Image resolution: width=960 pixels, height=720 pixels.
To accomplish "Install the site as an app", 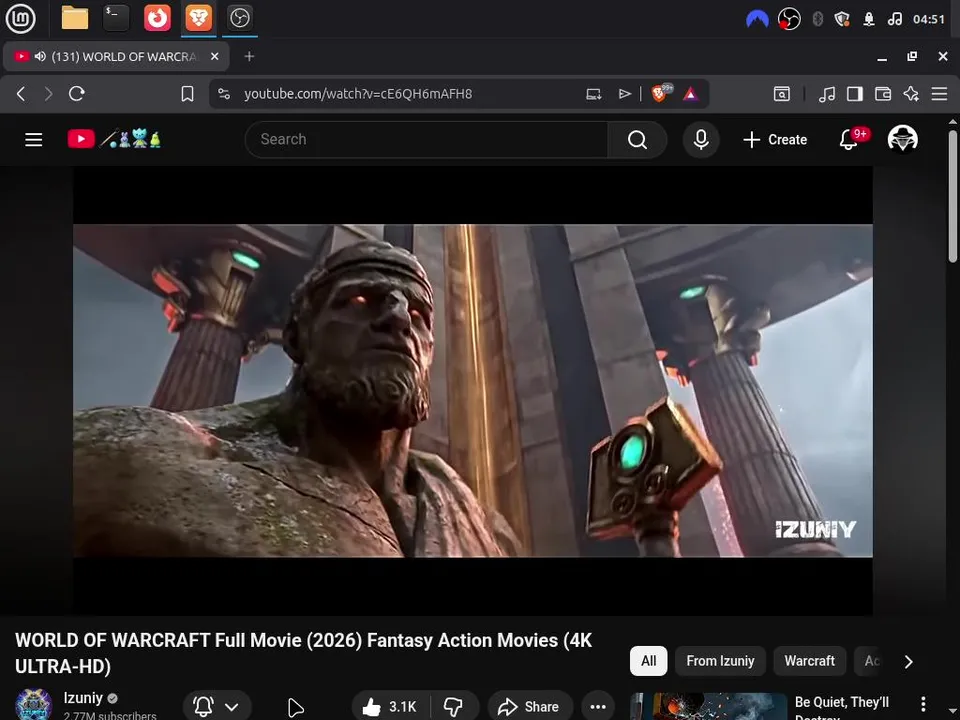I will [593, 94].
